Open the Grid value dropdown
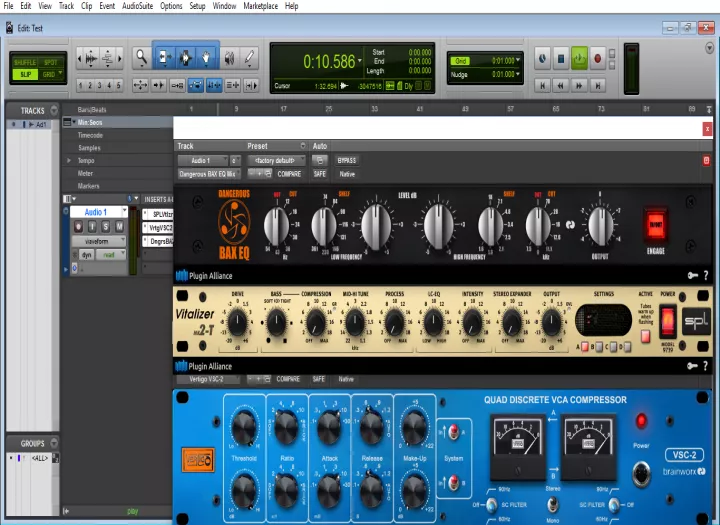 (x=518, y=60)
